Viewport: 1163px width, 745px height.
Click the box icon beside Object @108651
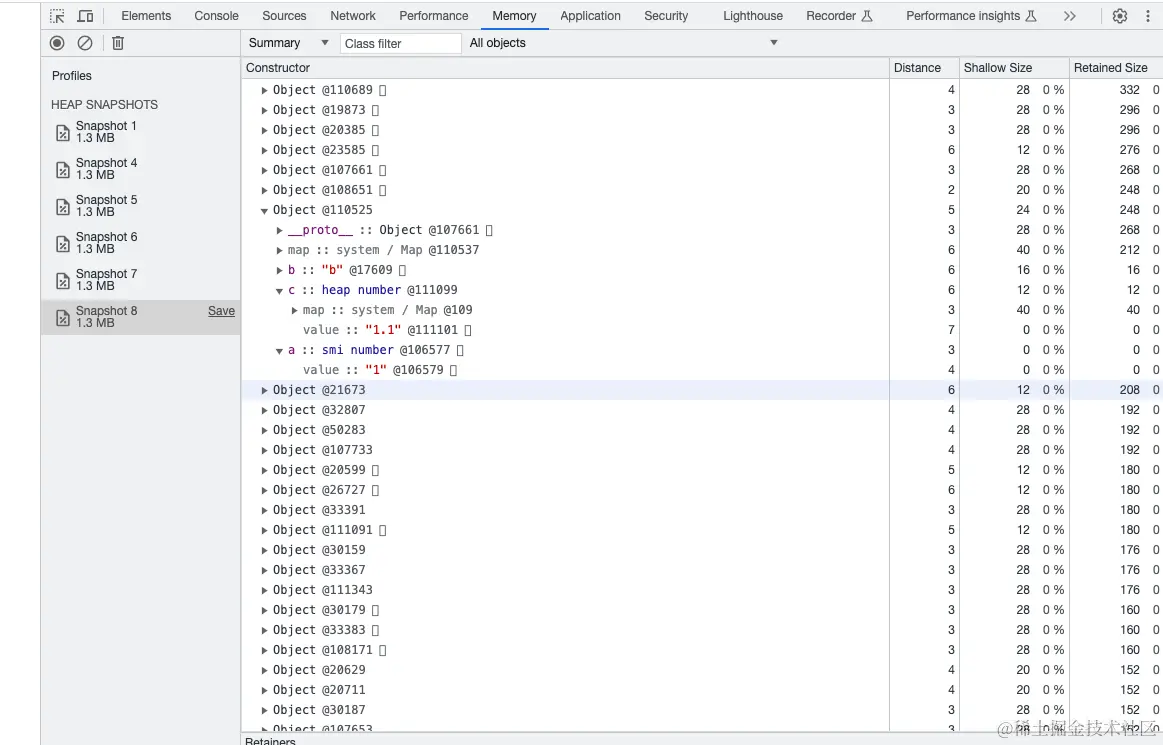[383, 190]
